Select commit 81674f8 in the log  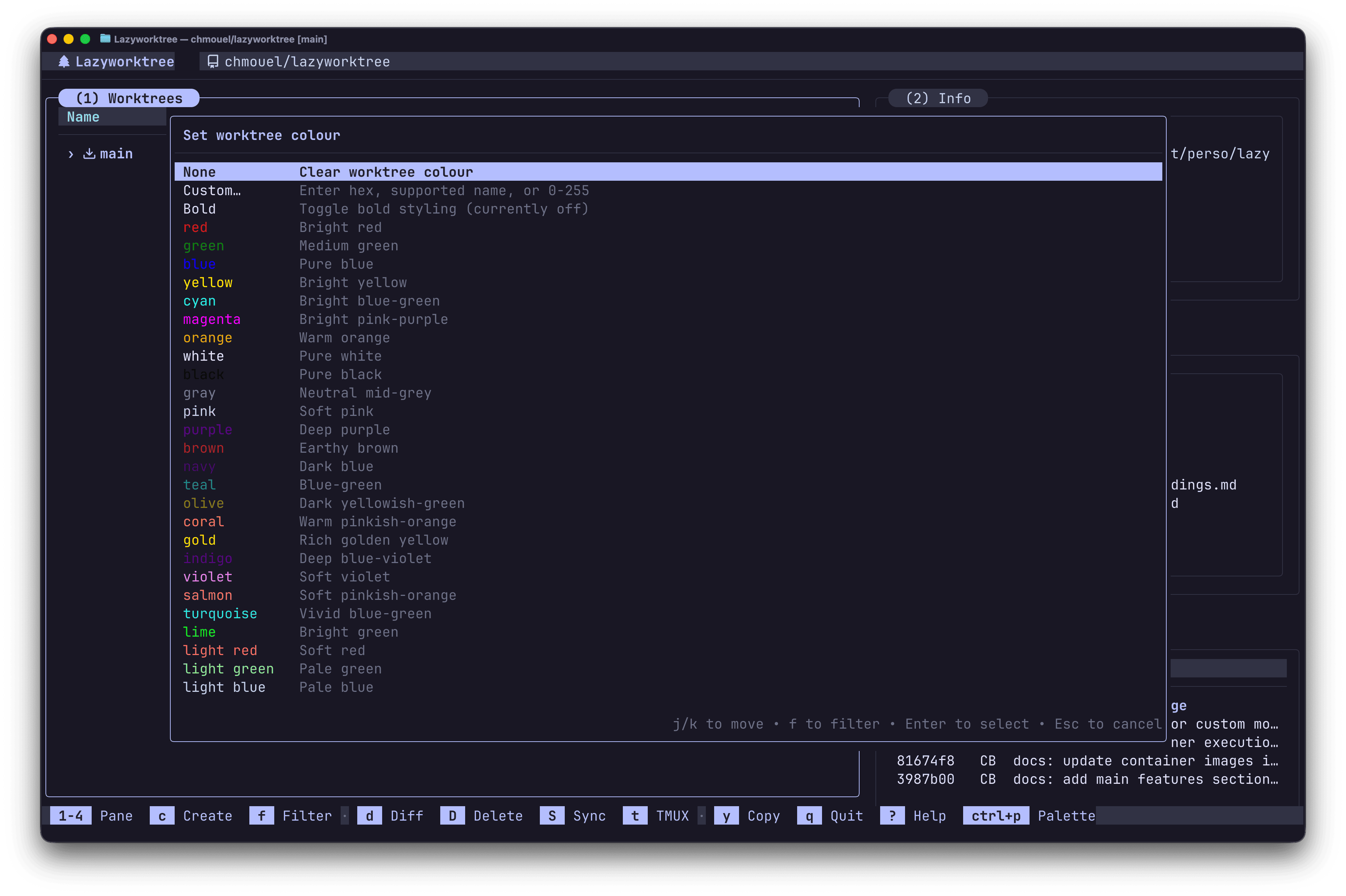pos(925,761)
